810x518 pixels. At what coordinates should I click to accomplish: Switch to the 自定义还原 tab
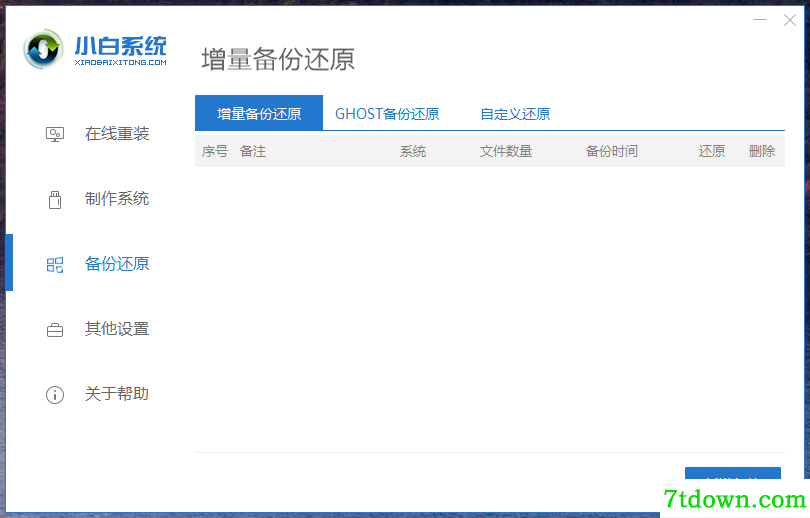515,114
